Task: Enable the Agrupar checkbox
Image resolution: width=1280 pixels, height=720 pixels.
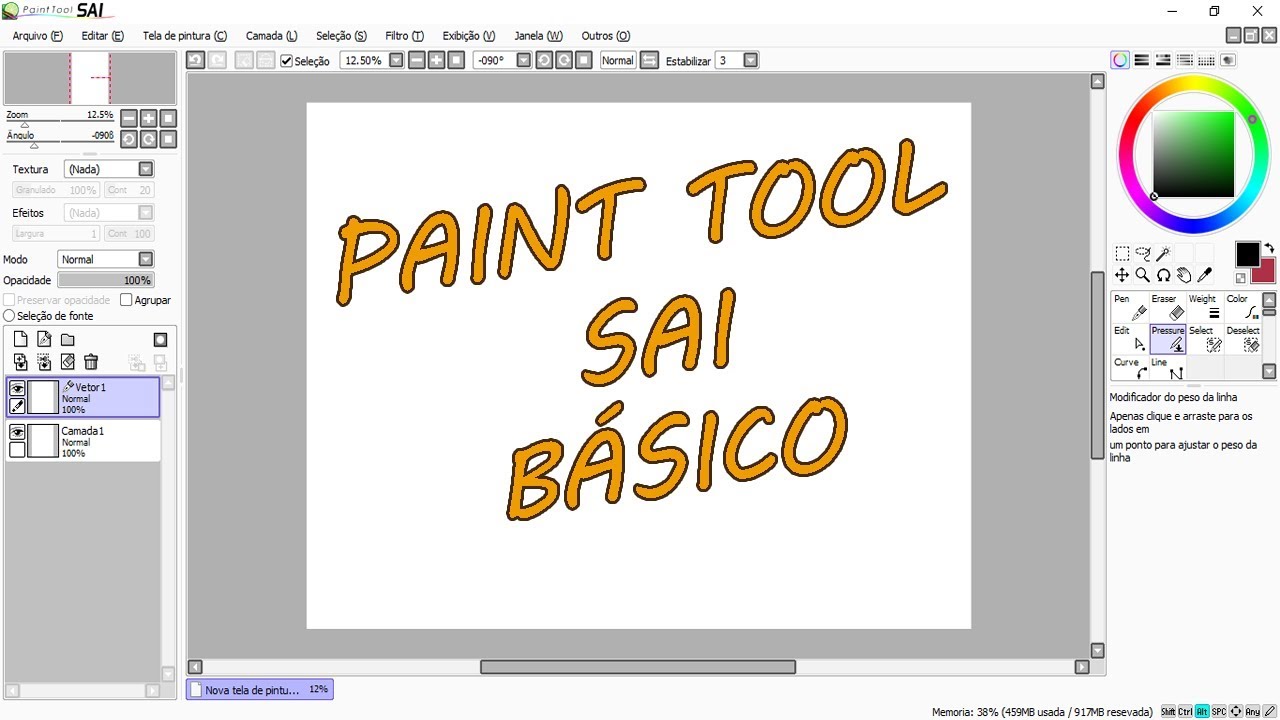Action: pos(126,300)
